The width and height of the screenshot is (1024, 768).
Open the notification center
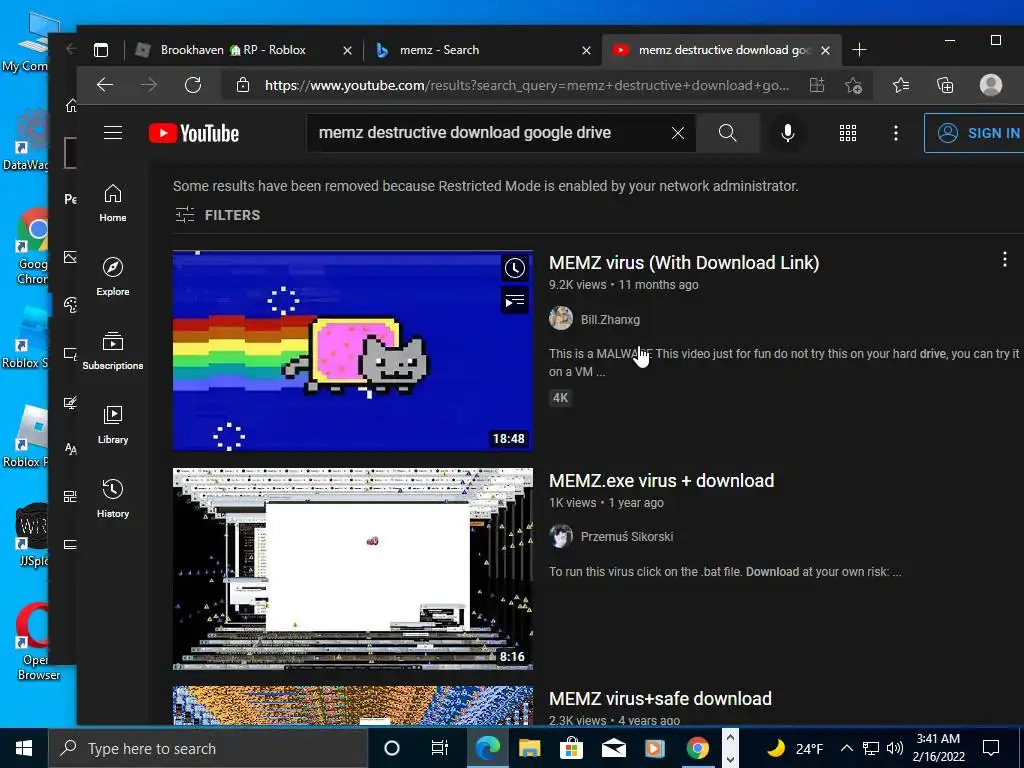pyautogui.click(x=991, y=748)
